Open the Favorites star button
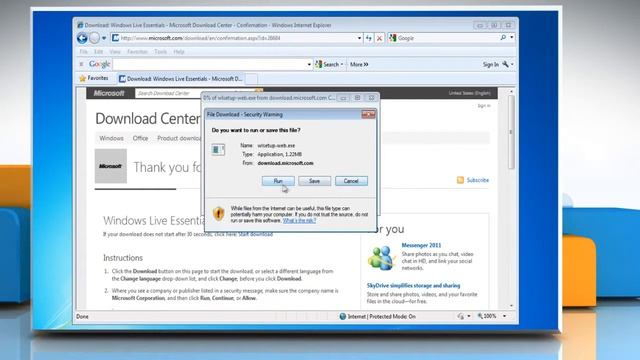This screenshot has height=360, width=640. [94, 78]
